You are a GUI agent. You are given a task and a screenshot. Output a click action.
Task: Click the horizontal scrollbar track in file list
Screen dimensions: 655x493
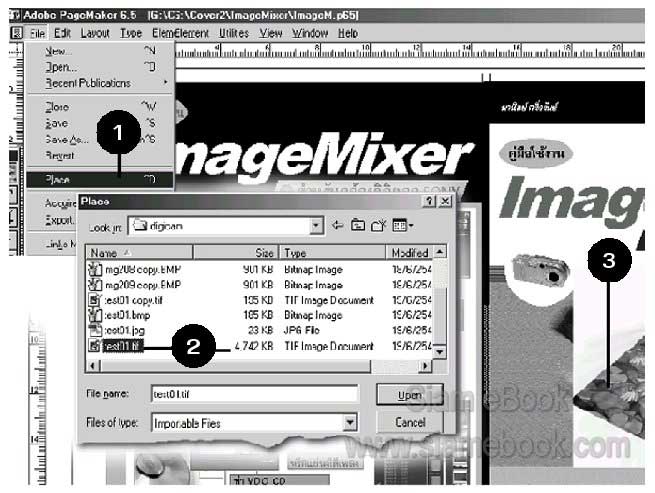395,366
